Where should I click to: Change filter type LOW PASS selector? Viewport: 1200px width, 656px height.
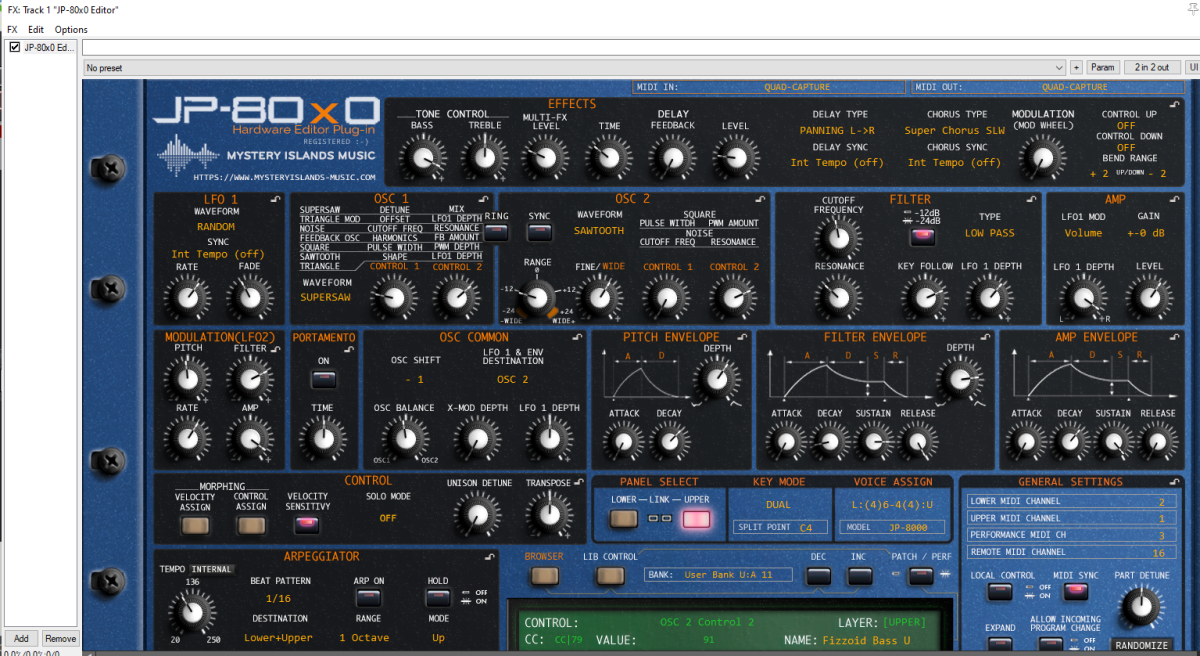tap(989, 233)
